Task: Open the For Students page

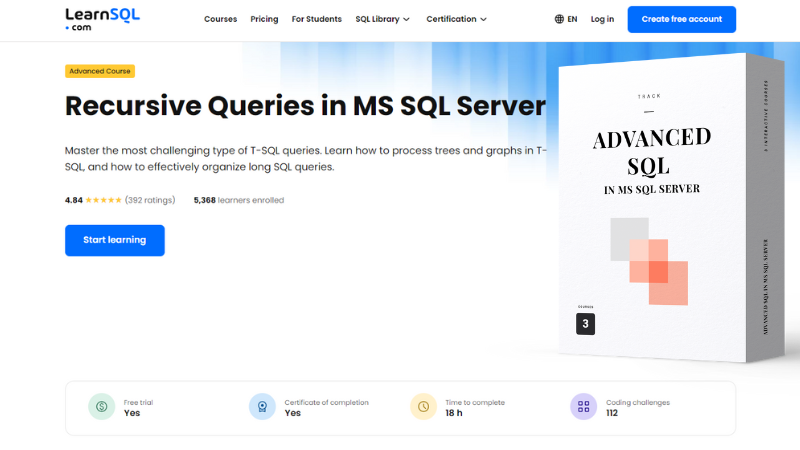Action: coord(316,19)
